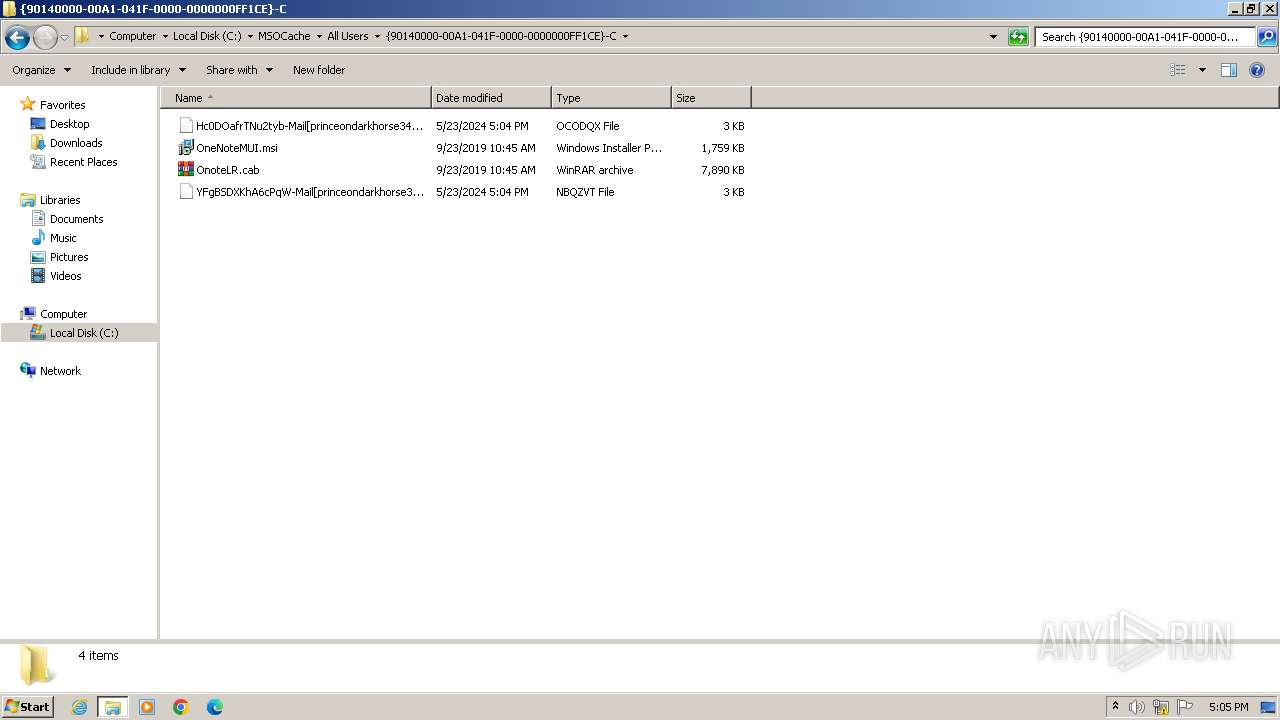Click the OnoteLR.cab WinRAR icon
Screen dimensions: 1280x720
point(186,170)
